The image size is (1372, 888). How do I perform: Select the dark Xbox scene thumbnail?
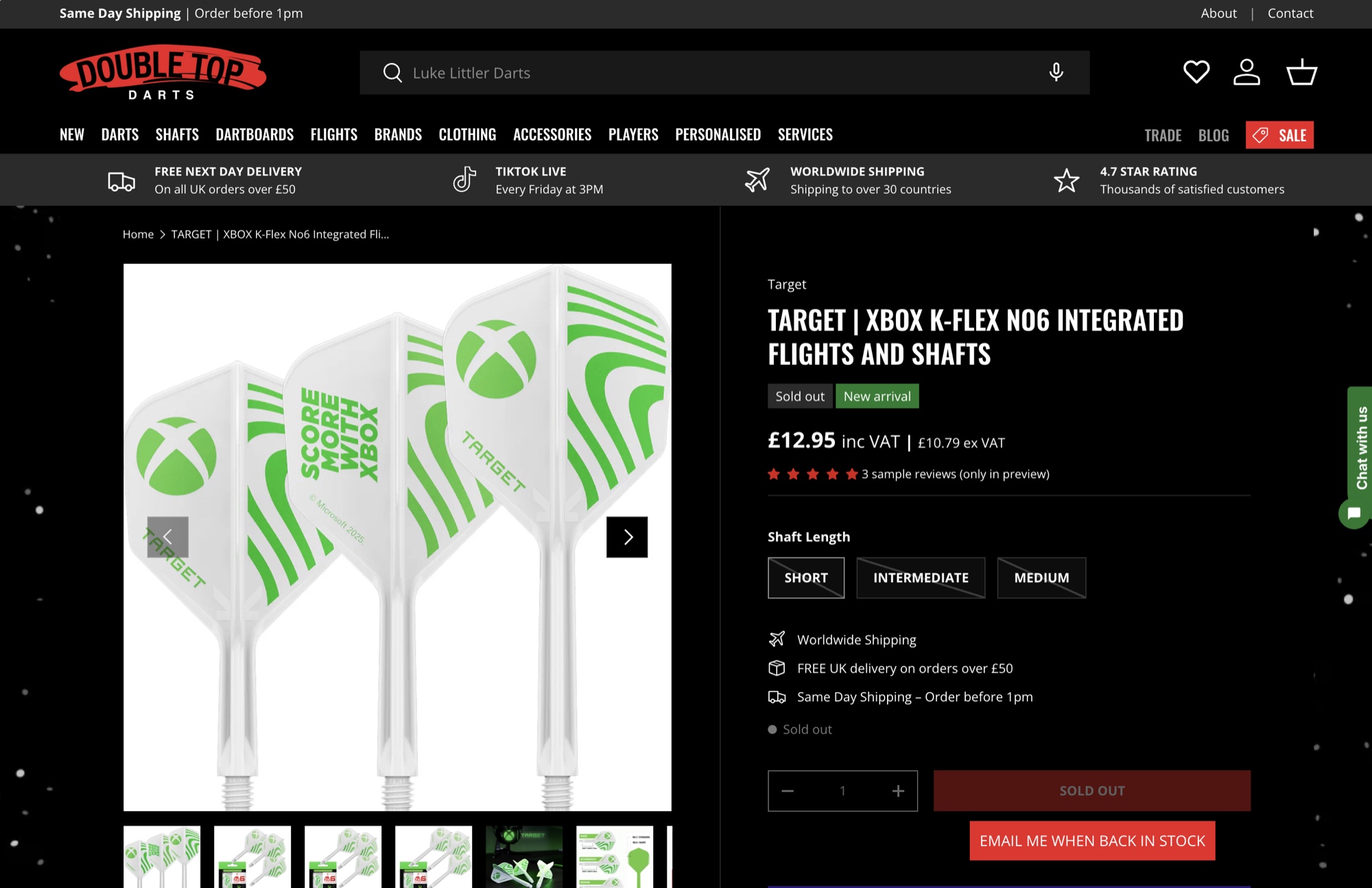pos(524,856)
